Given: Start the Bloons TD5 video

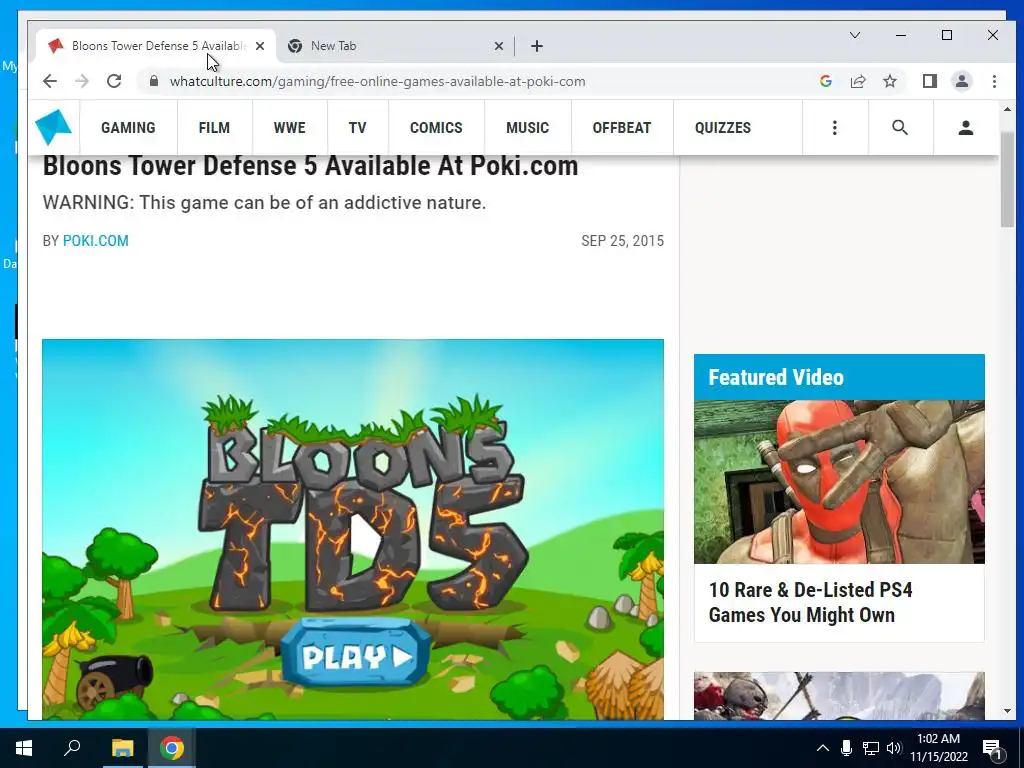Looking at the screenshot, I should pos(364,540).
